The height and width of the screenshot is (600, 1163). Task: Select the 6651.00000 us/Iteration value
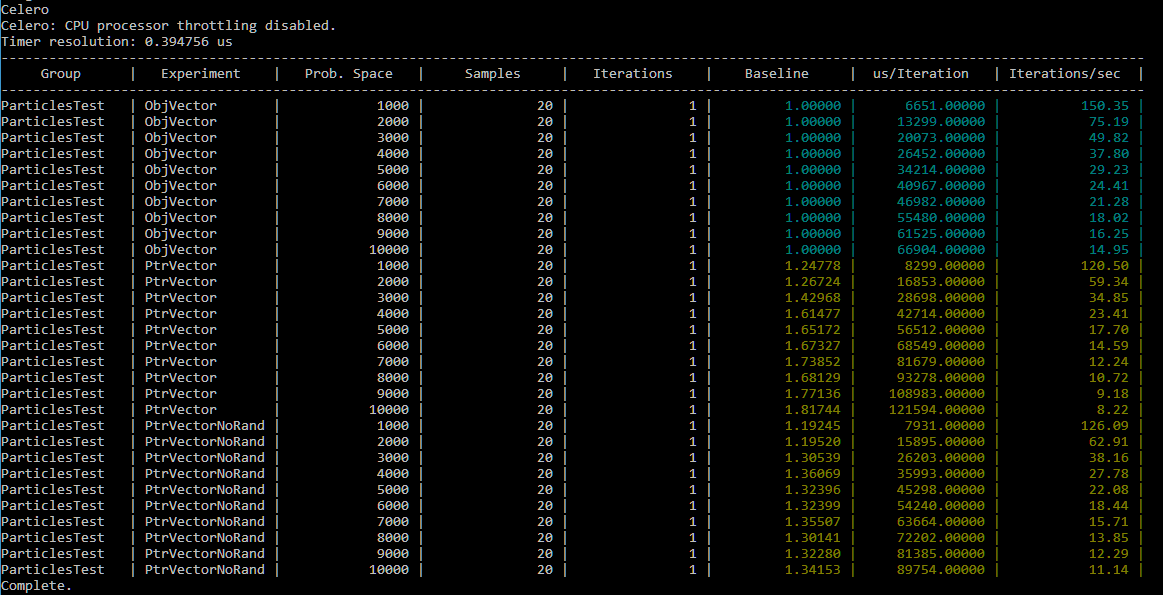[945, 105]
